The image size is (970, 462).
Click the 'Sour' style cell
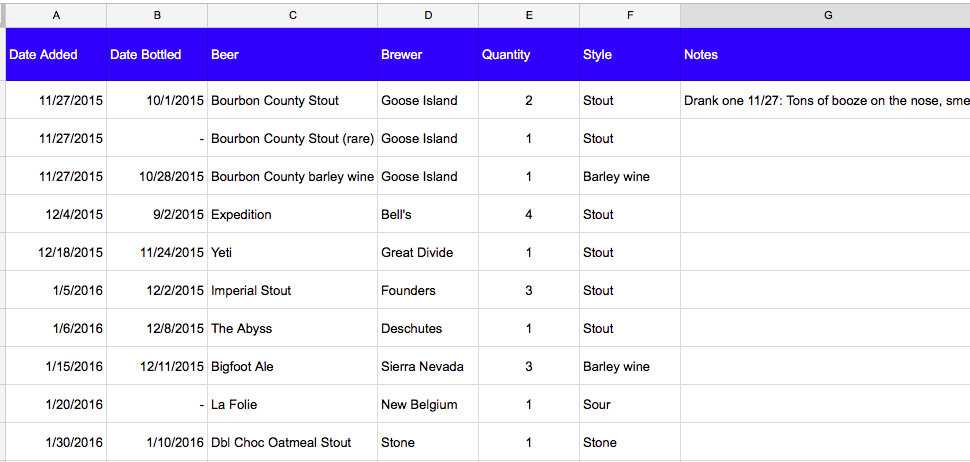pos(629,405)
